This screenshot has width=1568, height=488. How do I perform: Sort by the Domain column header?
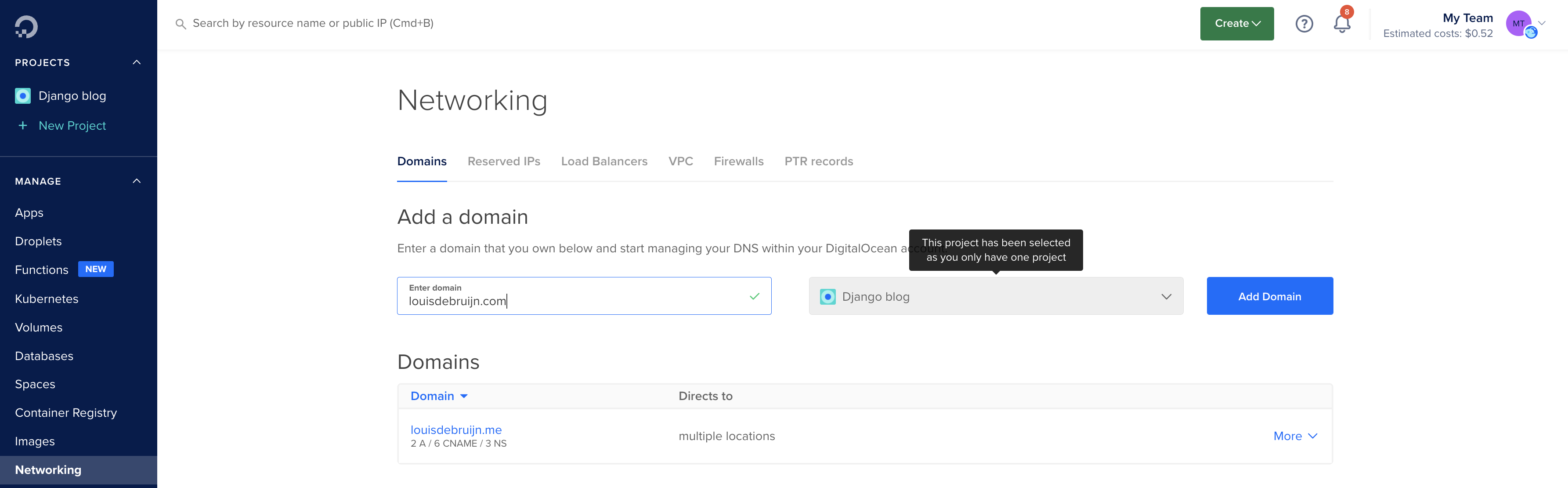438,396
